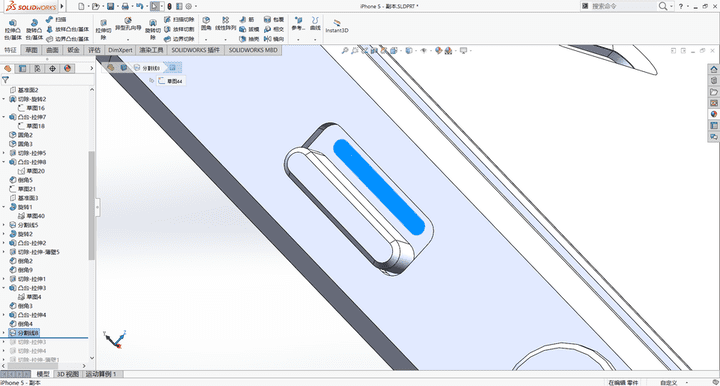The height and width of the screenshot is (386, 720).
Task: Click the 边界凸台/基体 boundary boss tool
Action: click(68, 39)
